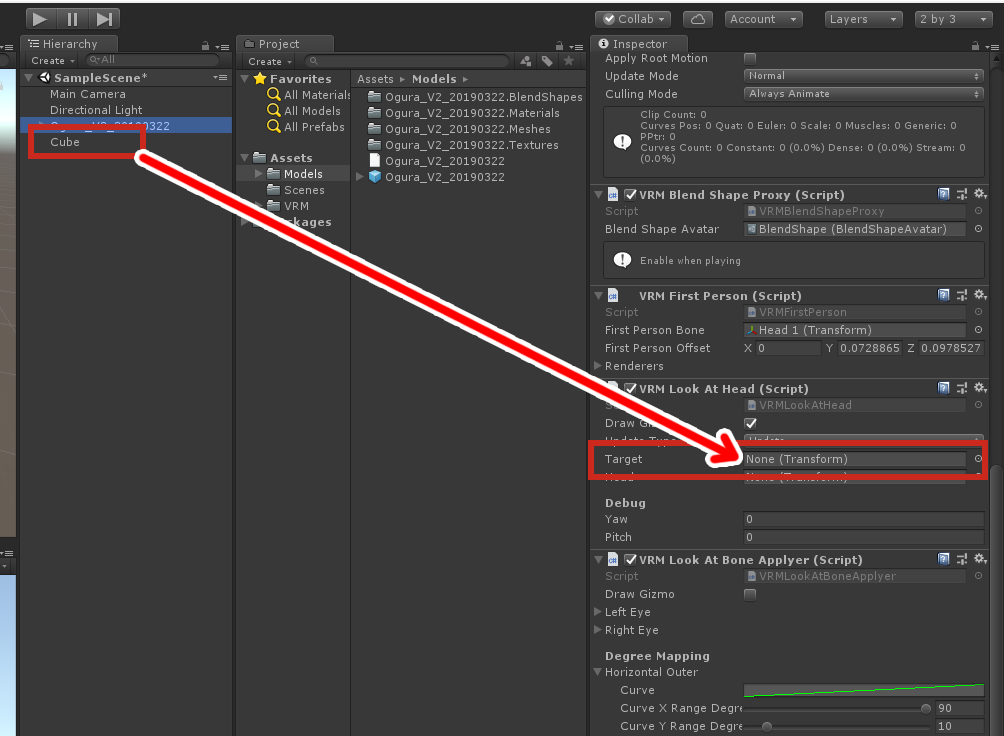The width and height of the screenshot is (1004, 736).
Task: Select the All Models favorite search
Action: coord(304,111)
